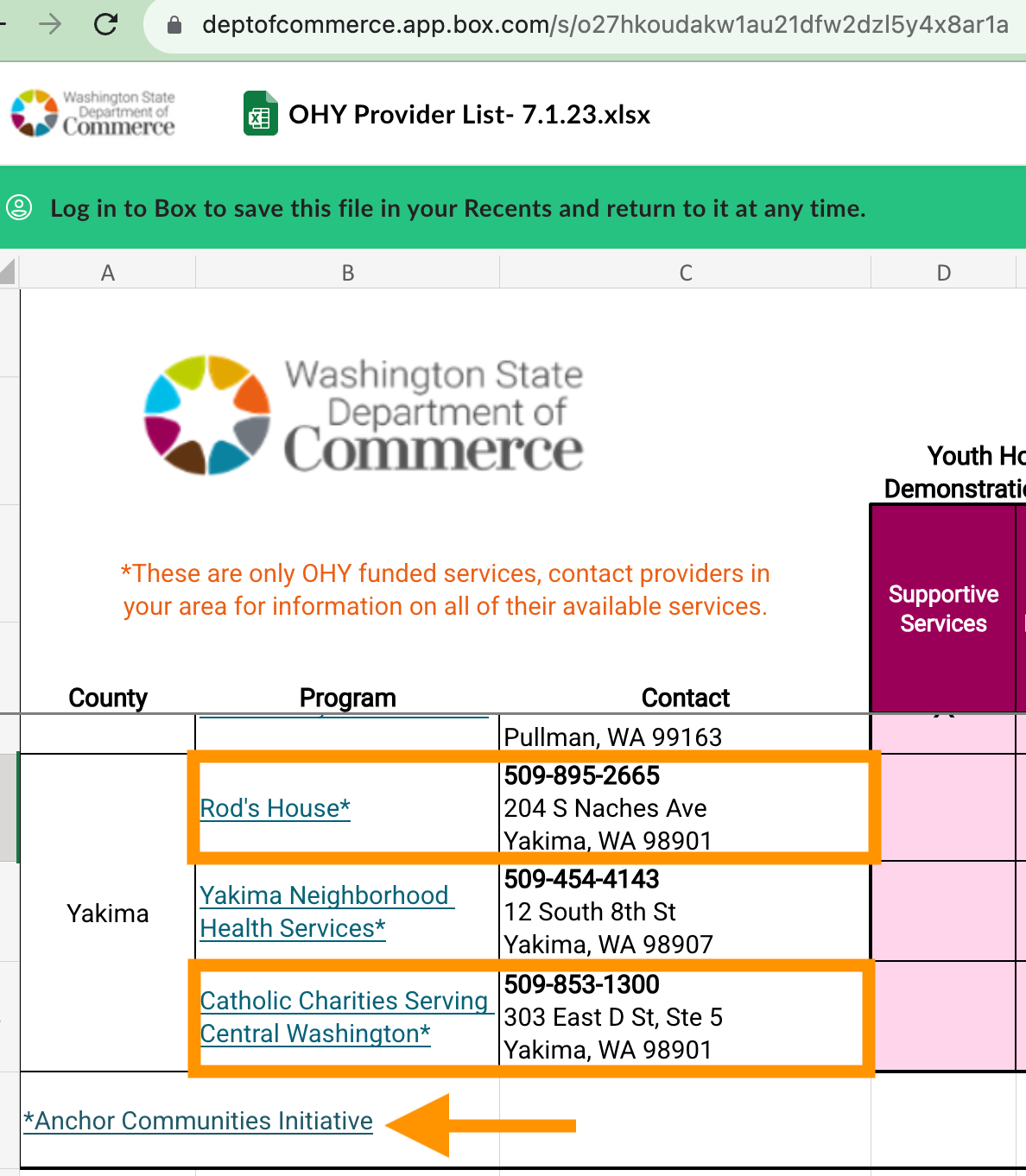Click the Yakima county cell

click(x=108, y=914)
